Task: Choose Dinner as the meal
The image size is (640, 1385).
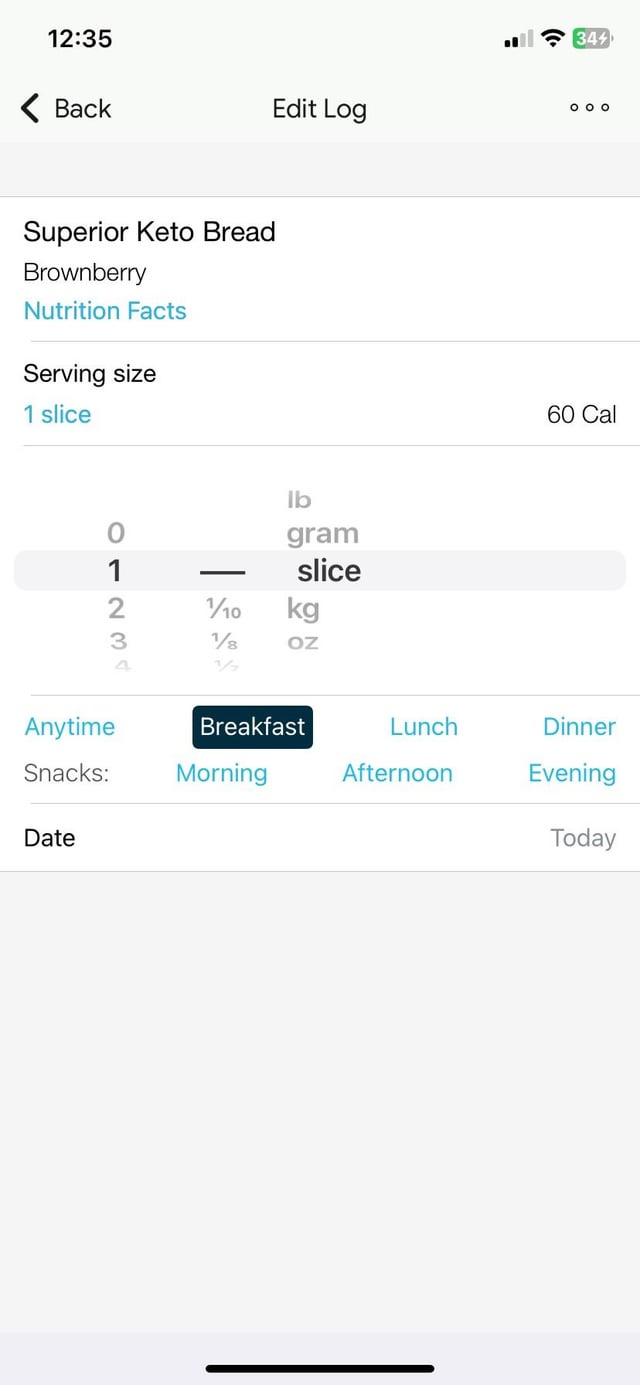Action: tap(579, 727)
